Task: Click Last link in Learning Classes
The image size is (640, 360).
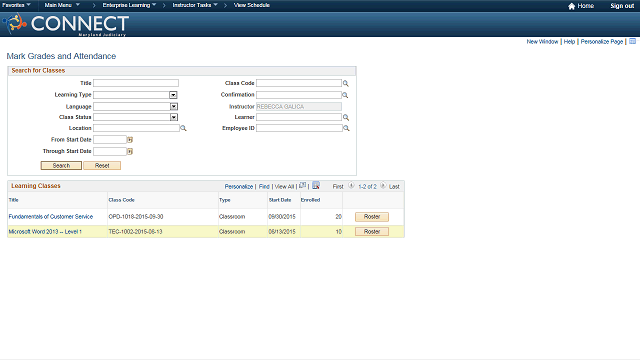Action: coord(394,187)
